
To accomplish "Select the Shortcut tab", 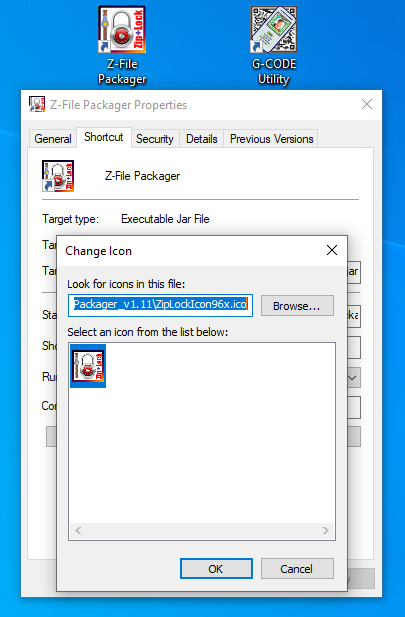I will point(104,137).
